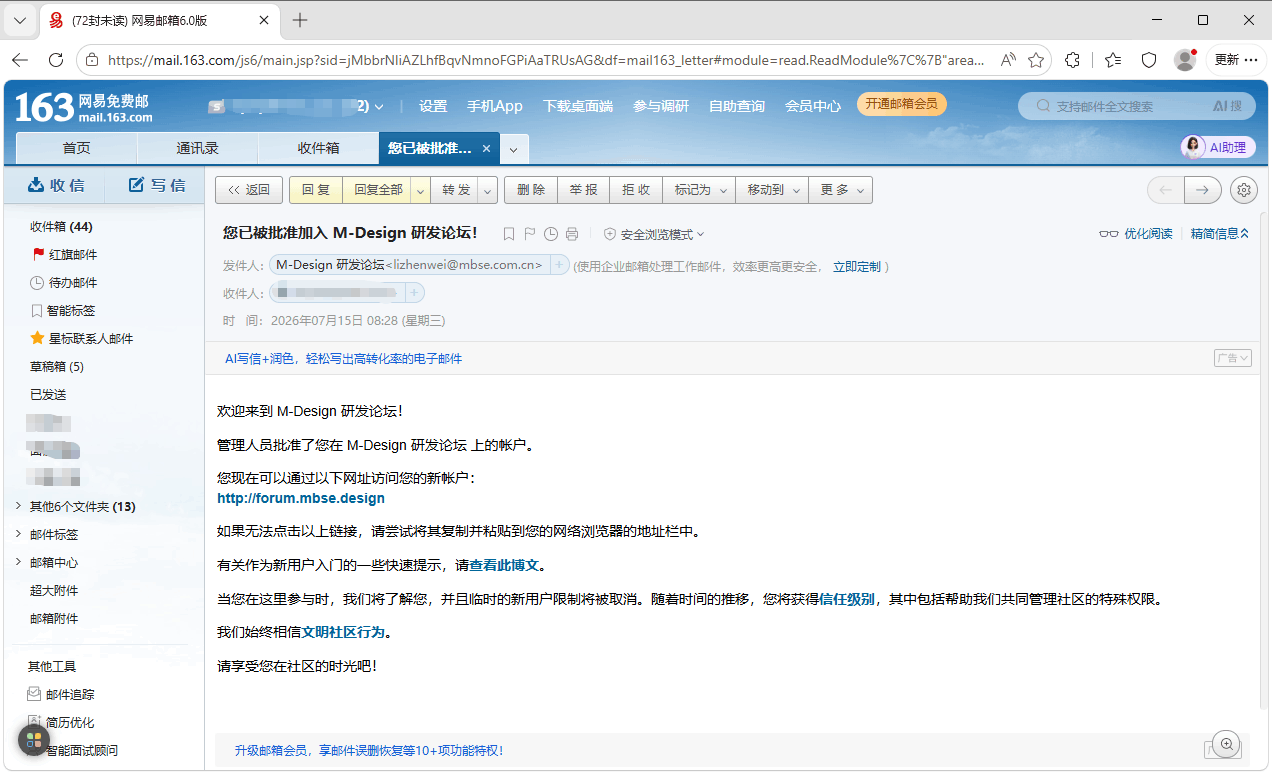Click the 返回 button
The image size is (1272, 774).
point(249,190)
